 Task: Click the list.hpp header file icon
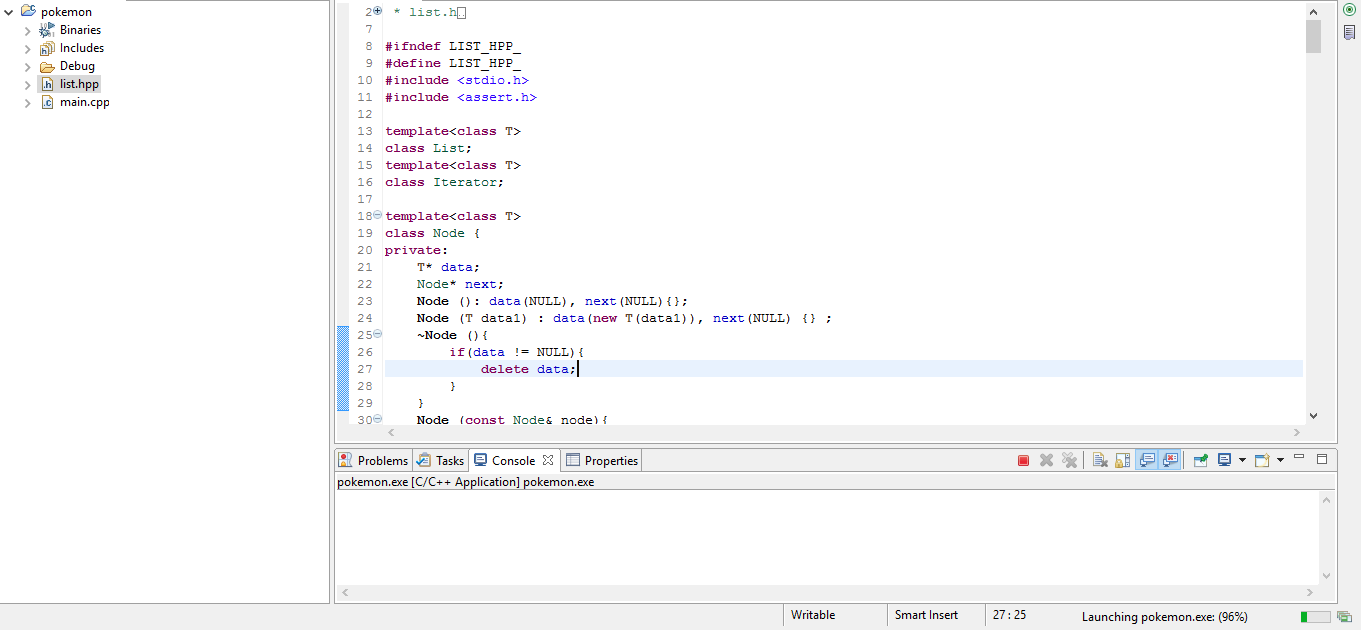click(47, 84)
